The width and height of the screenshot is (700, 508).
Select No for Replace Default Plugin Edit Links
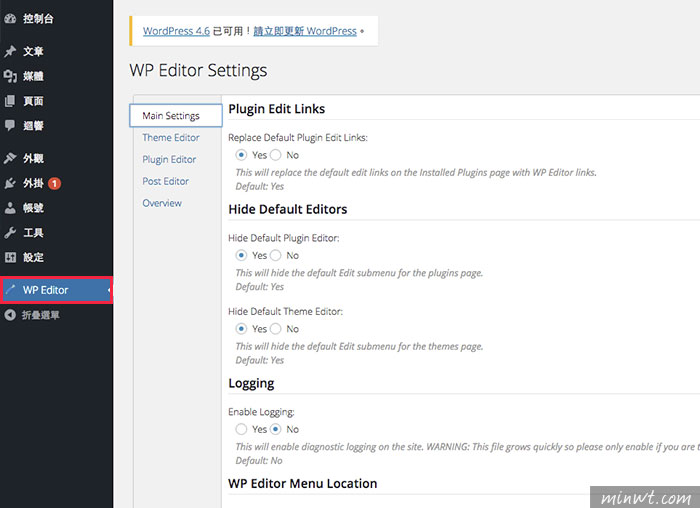pos(276,155)
